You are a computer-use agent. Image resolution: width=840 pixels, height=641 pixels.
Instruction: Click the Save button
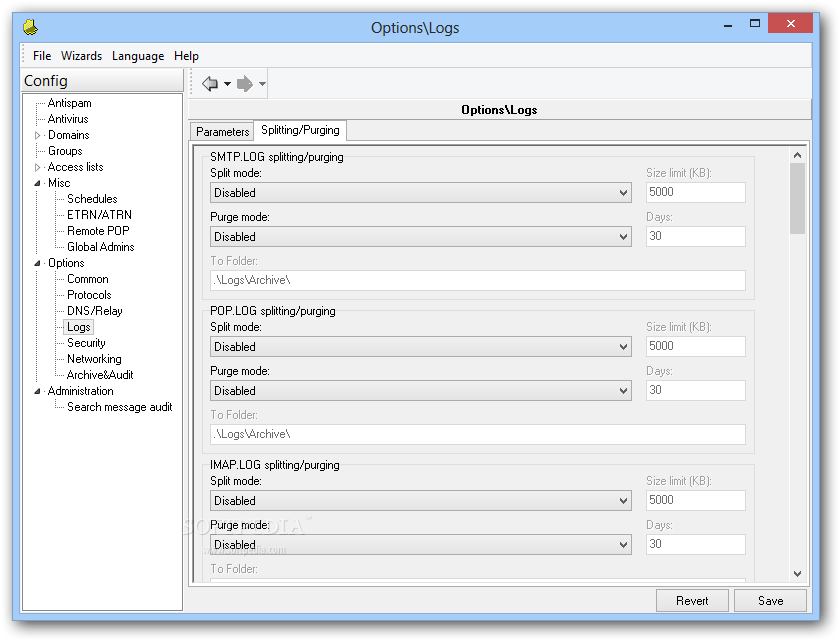pos(770,601)
